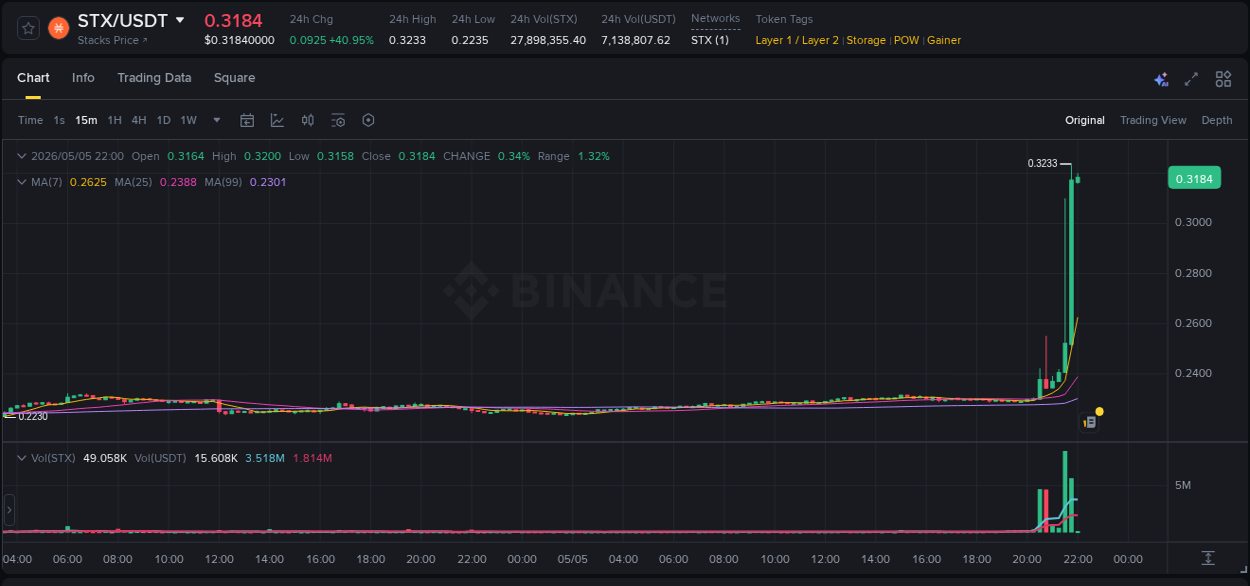Switch to the Chart tab
1250x586 pixels.
click(x=33, y=78)
